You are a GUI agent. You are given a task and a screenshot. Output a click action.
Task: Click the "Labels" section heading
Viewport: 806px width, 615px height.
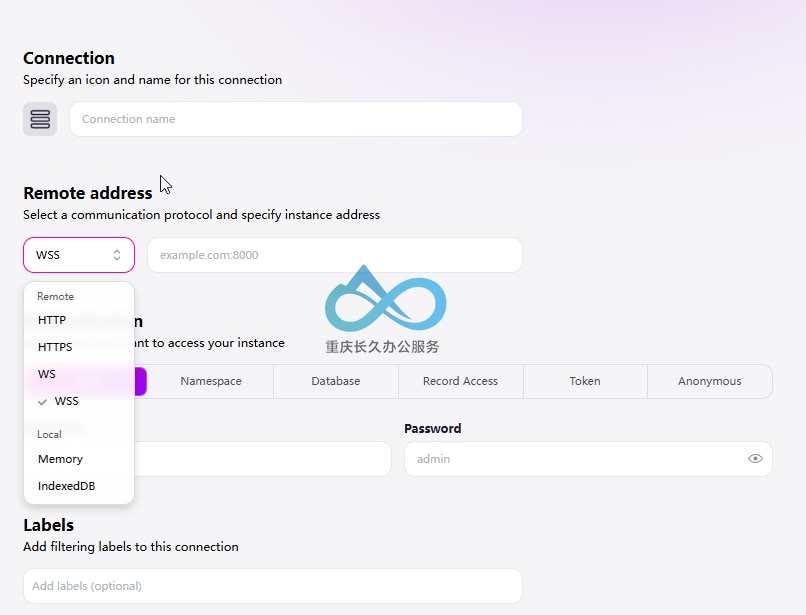48,525
